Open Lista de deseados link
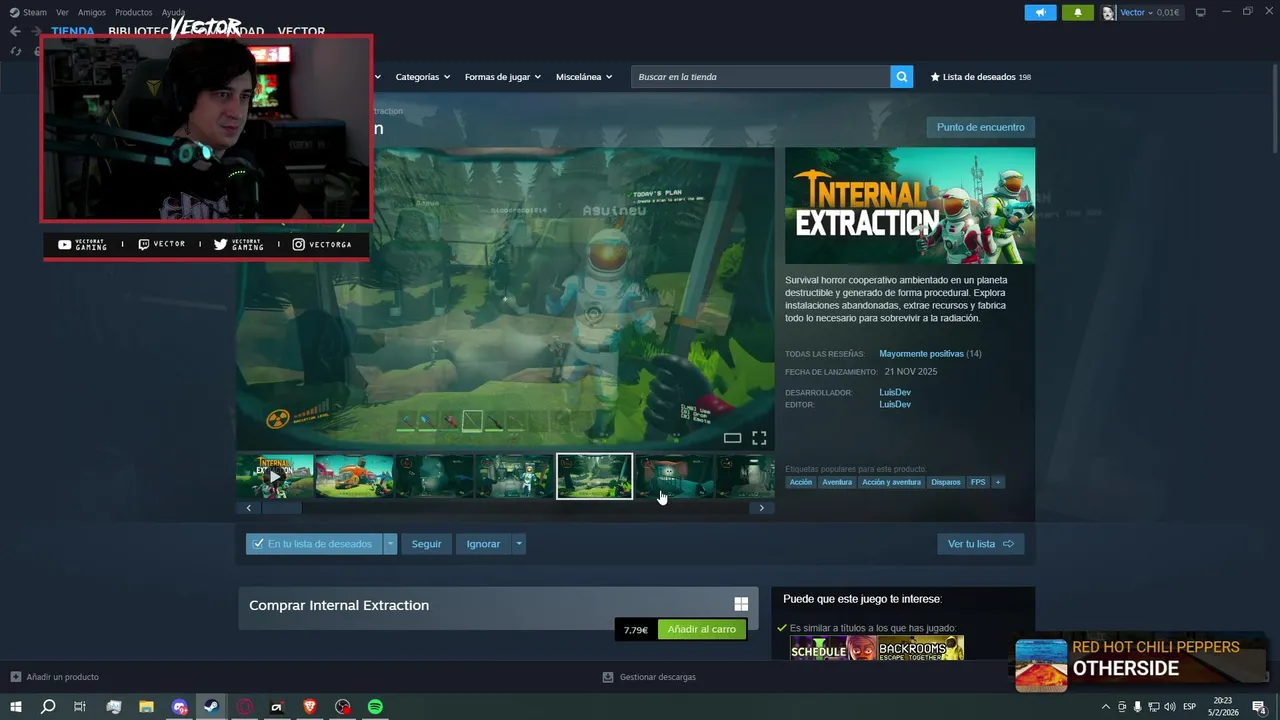 980,77
